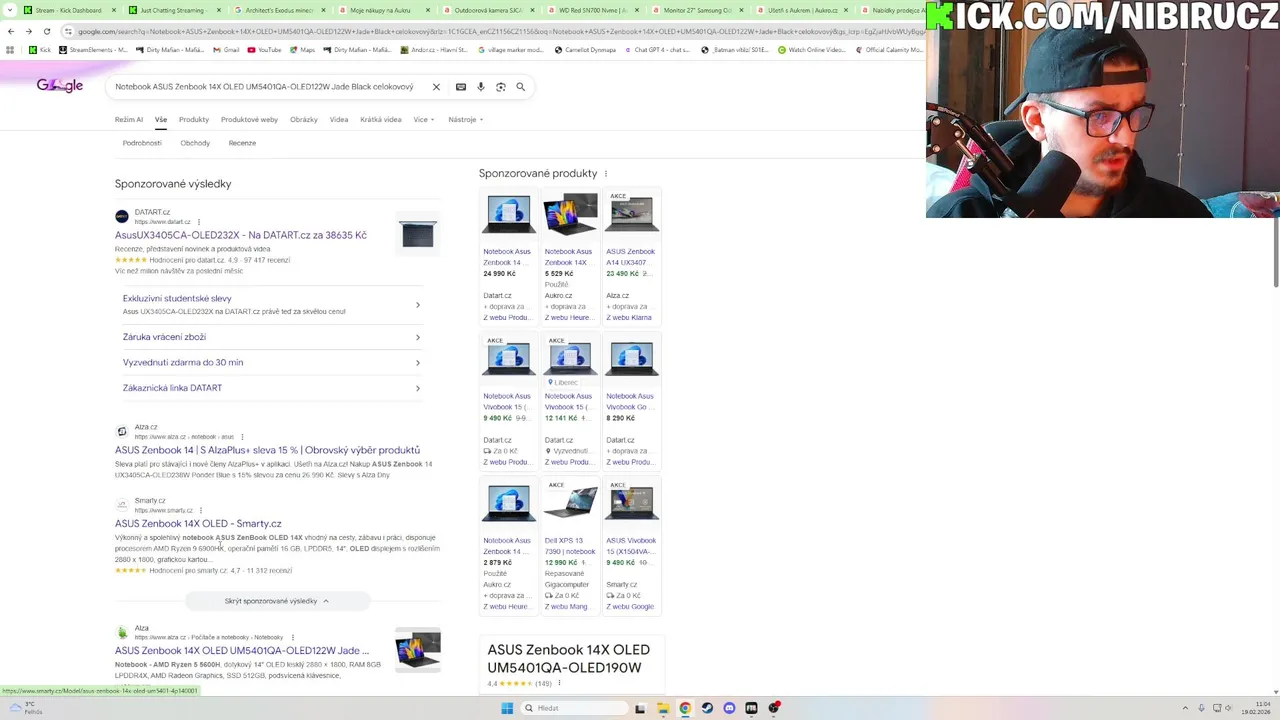Navigate forward in browser
The width and height of the screenshot is (1280, 720).
pos(28,31)
